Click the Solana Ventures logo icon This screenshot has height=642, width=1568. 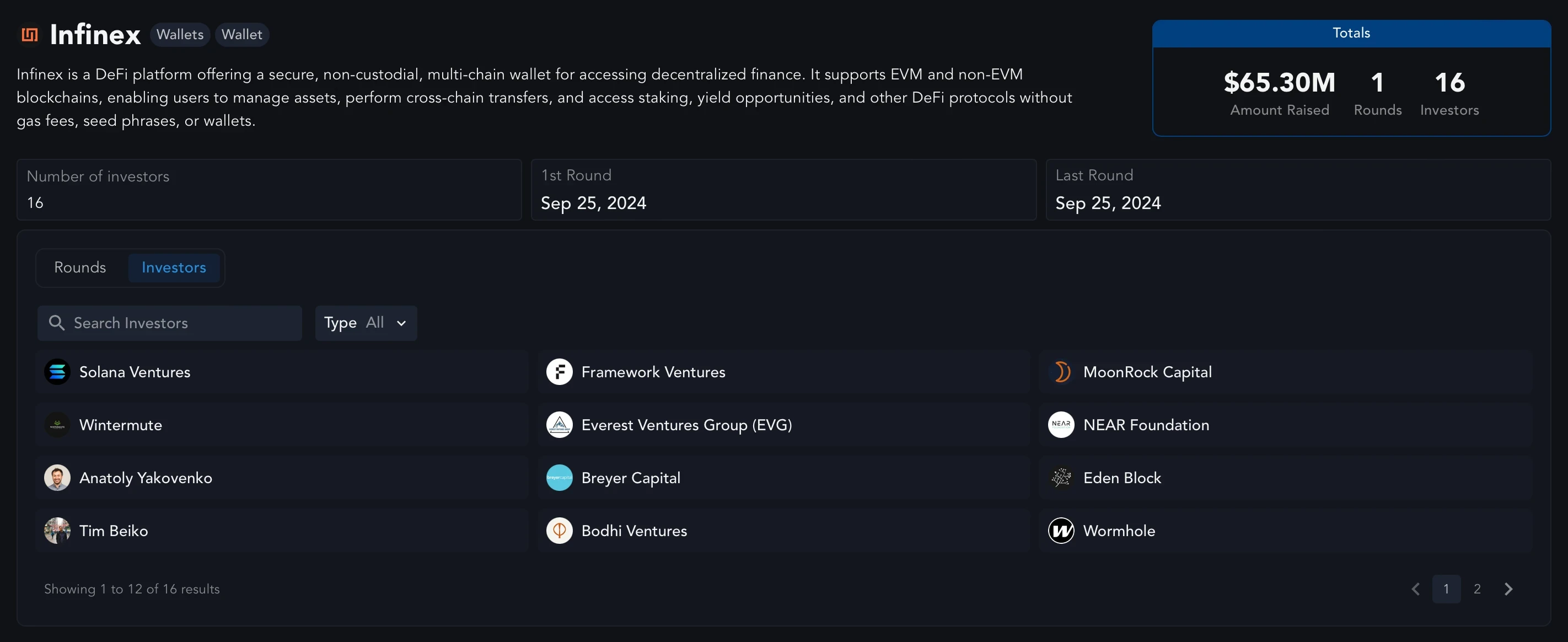click(x=57, y=372)
